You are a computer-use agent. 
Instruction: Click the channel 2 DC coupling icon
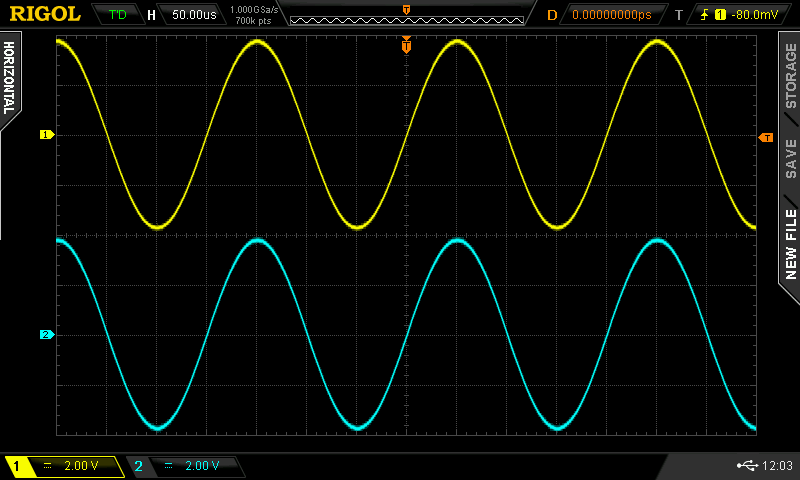pos(168,466)
